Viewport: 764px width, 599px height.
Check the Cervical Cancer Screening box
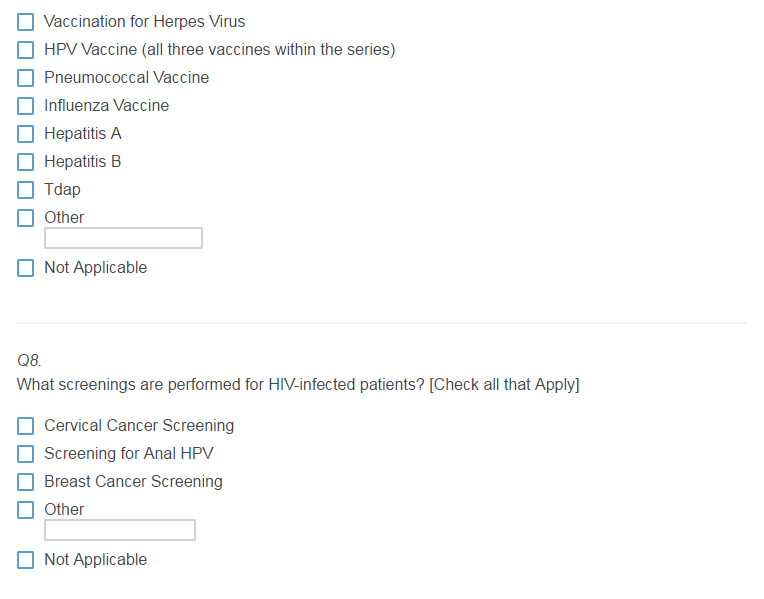[x=26, y=426]
